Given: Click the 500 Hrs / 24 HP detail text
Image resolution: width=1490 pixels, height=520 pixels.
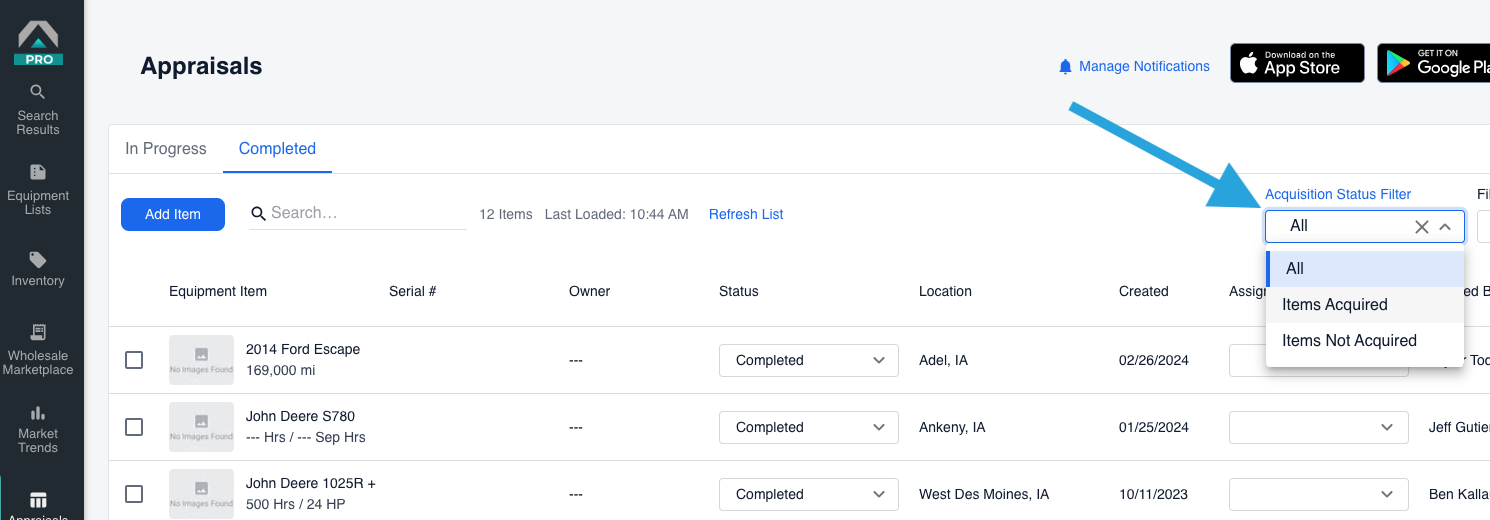Looking at the screenshot, I should coord(295,504).
